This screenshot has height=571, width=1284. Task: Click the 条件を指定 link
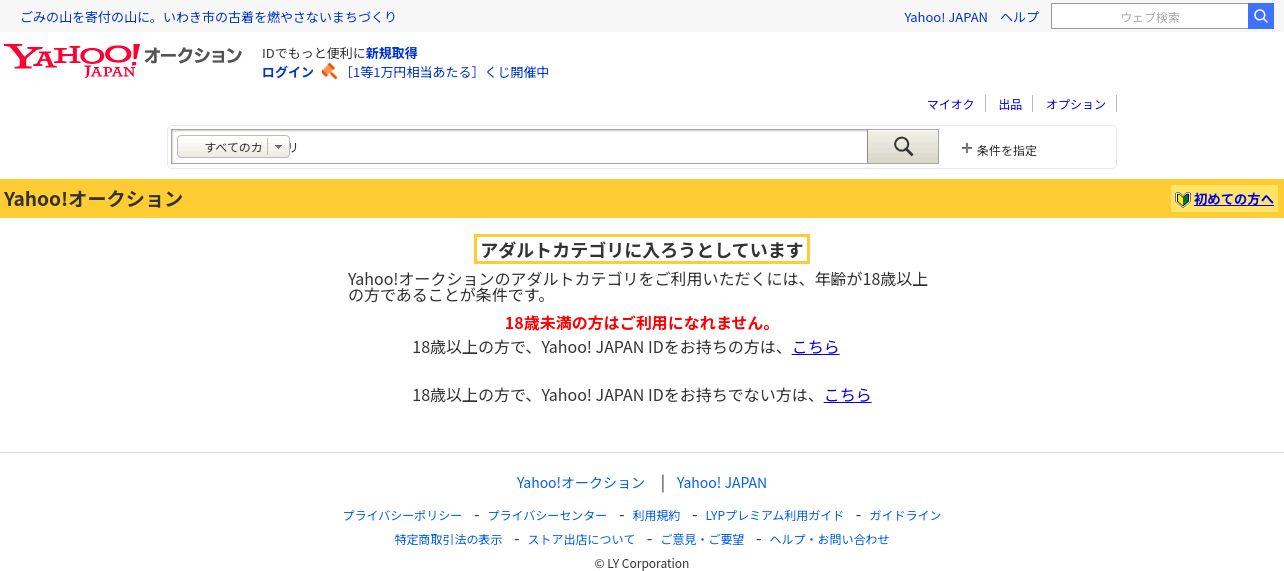coord(1007,150)
